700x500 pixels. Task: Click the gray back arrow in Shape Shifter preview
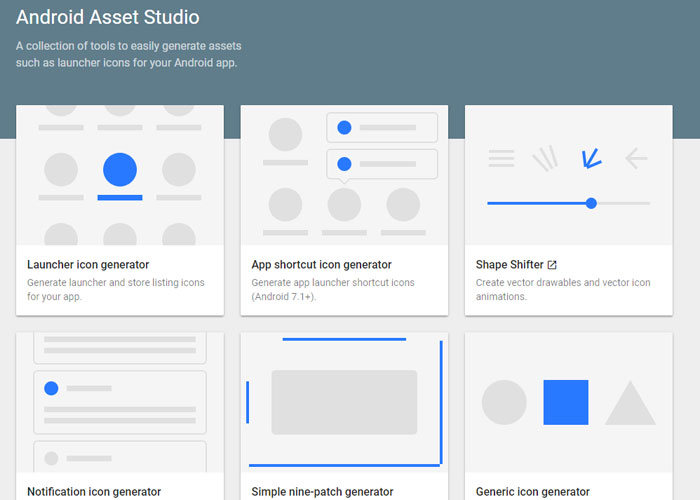point(636,158)
